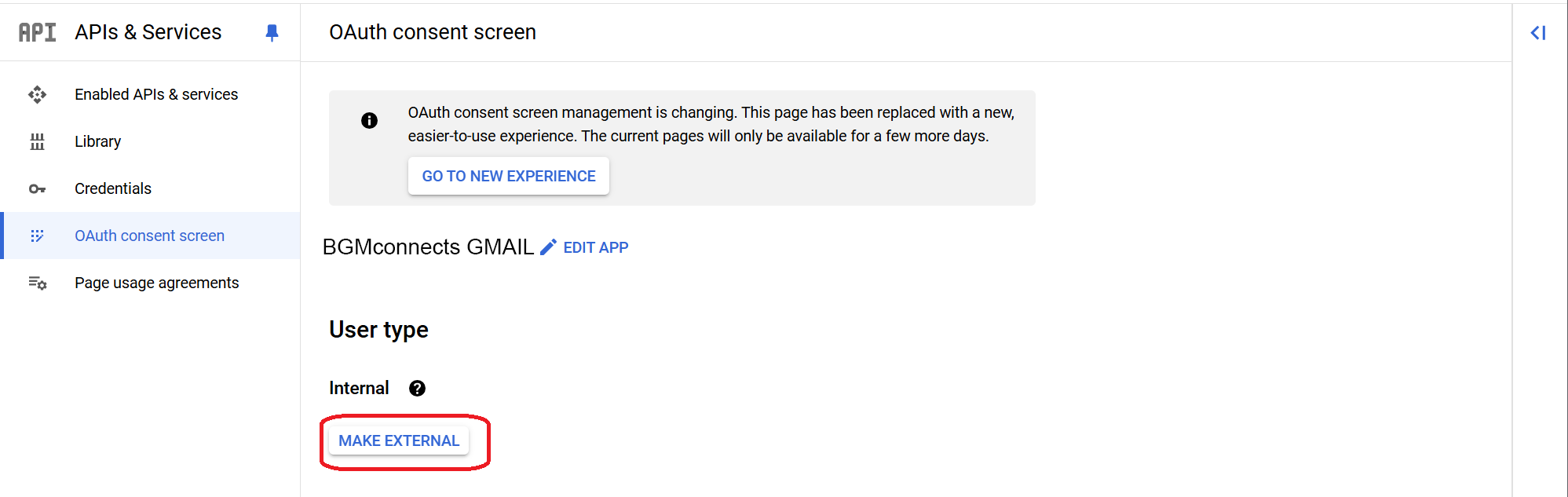Go to the Credentials page
The height and width of the screenshot is (497, 1568).
[x=113, y=189]
